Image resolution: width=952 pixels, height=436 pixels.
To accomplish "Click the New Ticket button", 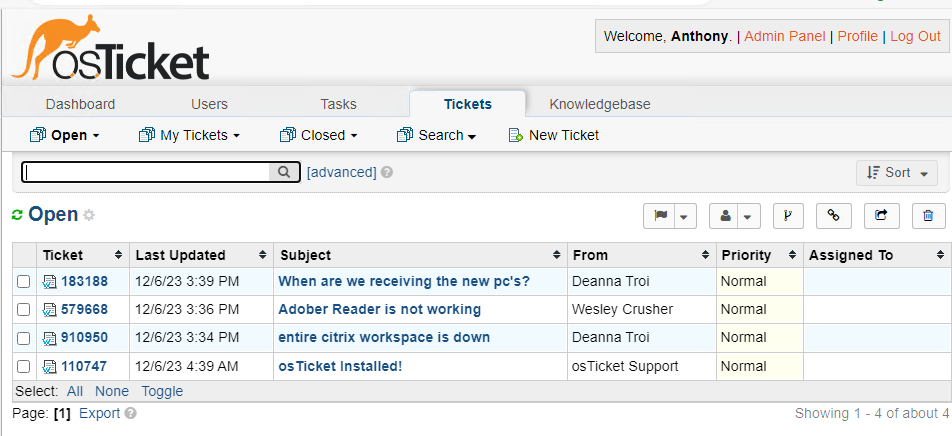I will click(x=554, y=135).
